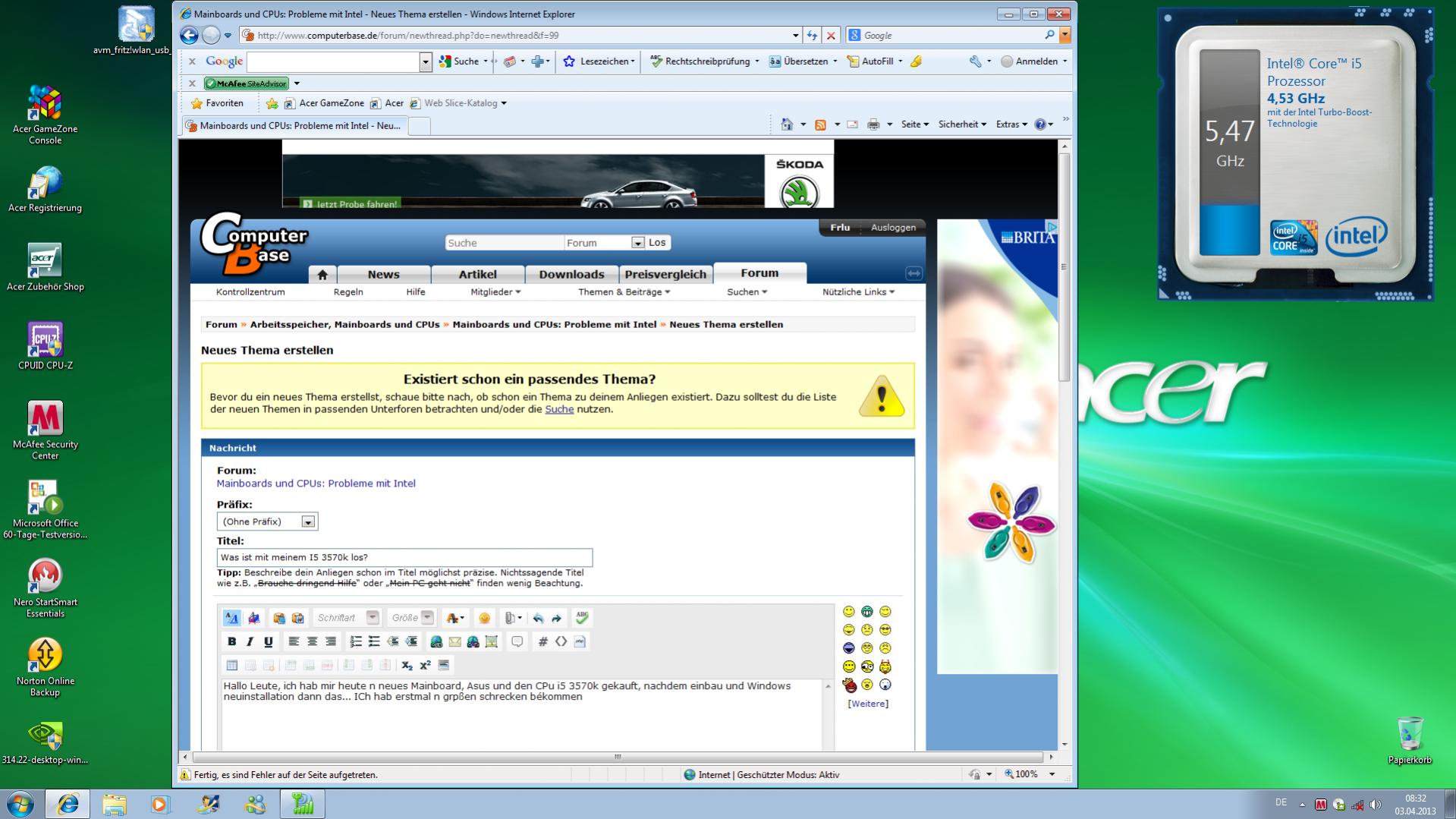Remove text formatting in the editor
Screen dimensions: 1456x819
[254, 618]
